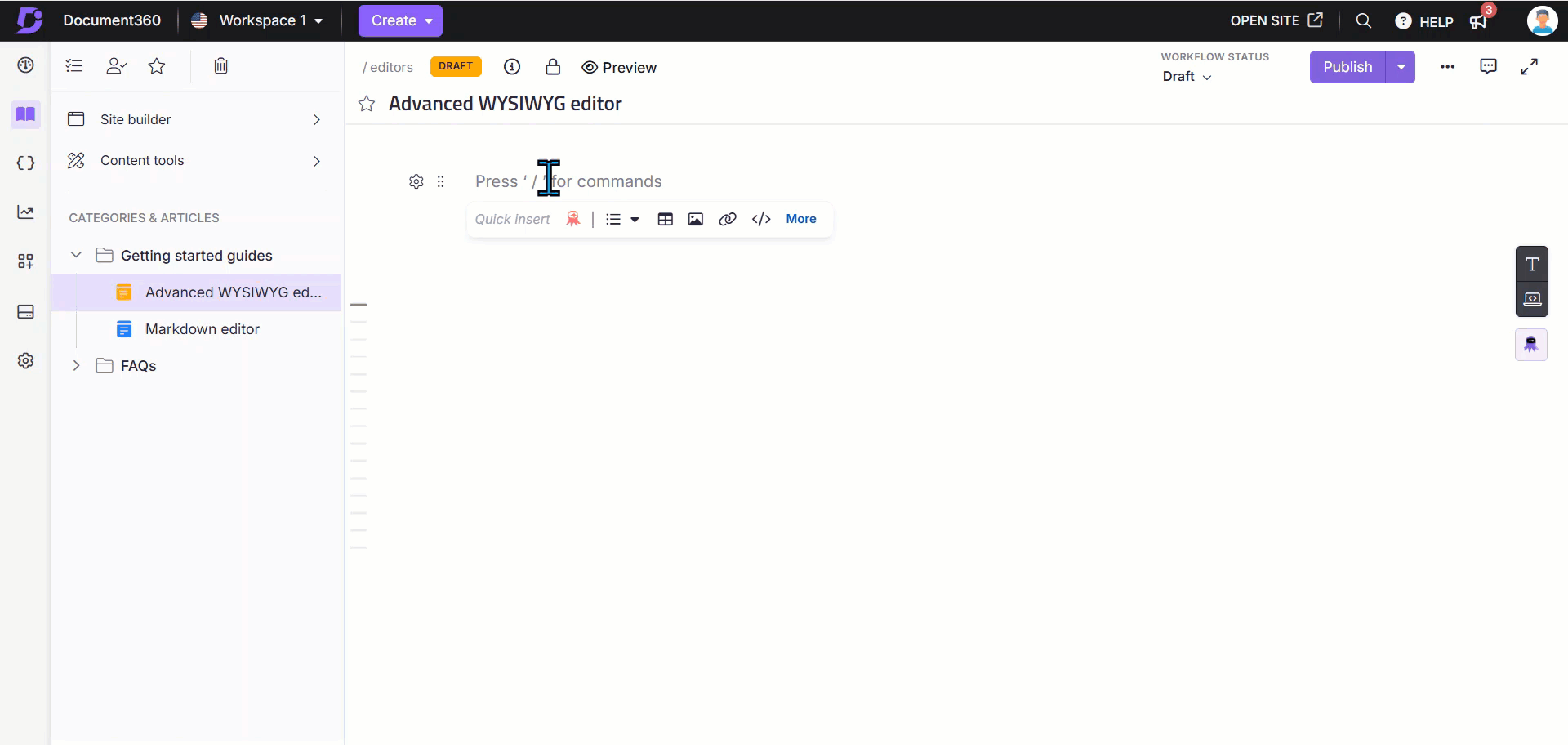Click the code view panel icon
The image size is (1568, 745).
(1532, 299)
